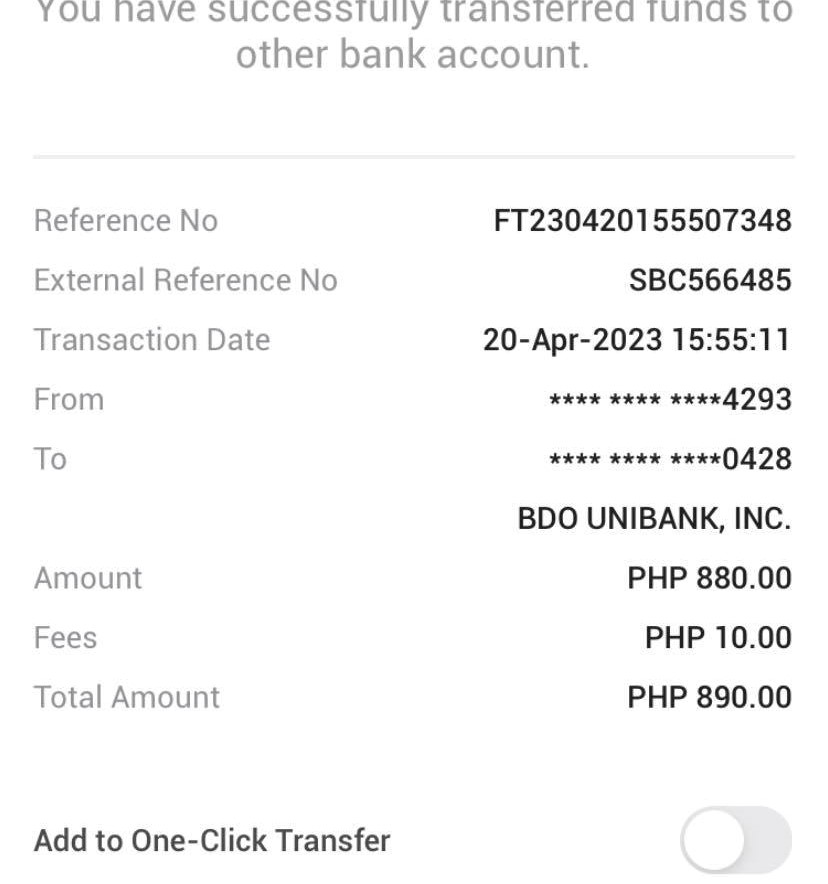
Task: Click the From label
Action: pos(69,400)
